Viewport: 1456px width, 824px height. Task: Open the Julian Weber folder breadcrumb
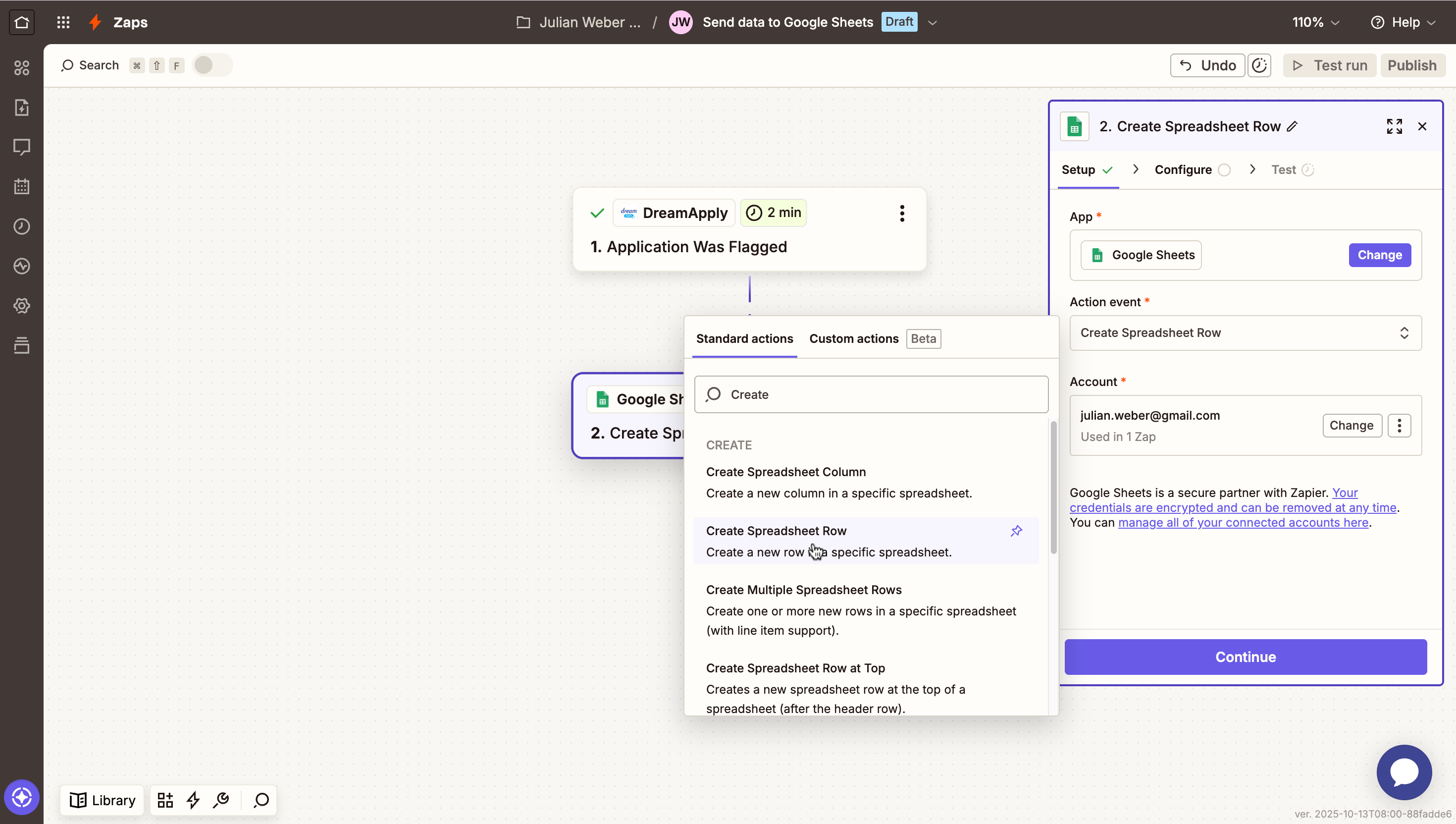click(x=578, y=22)
